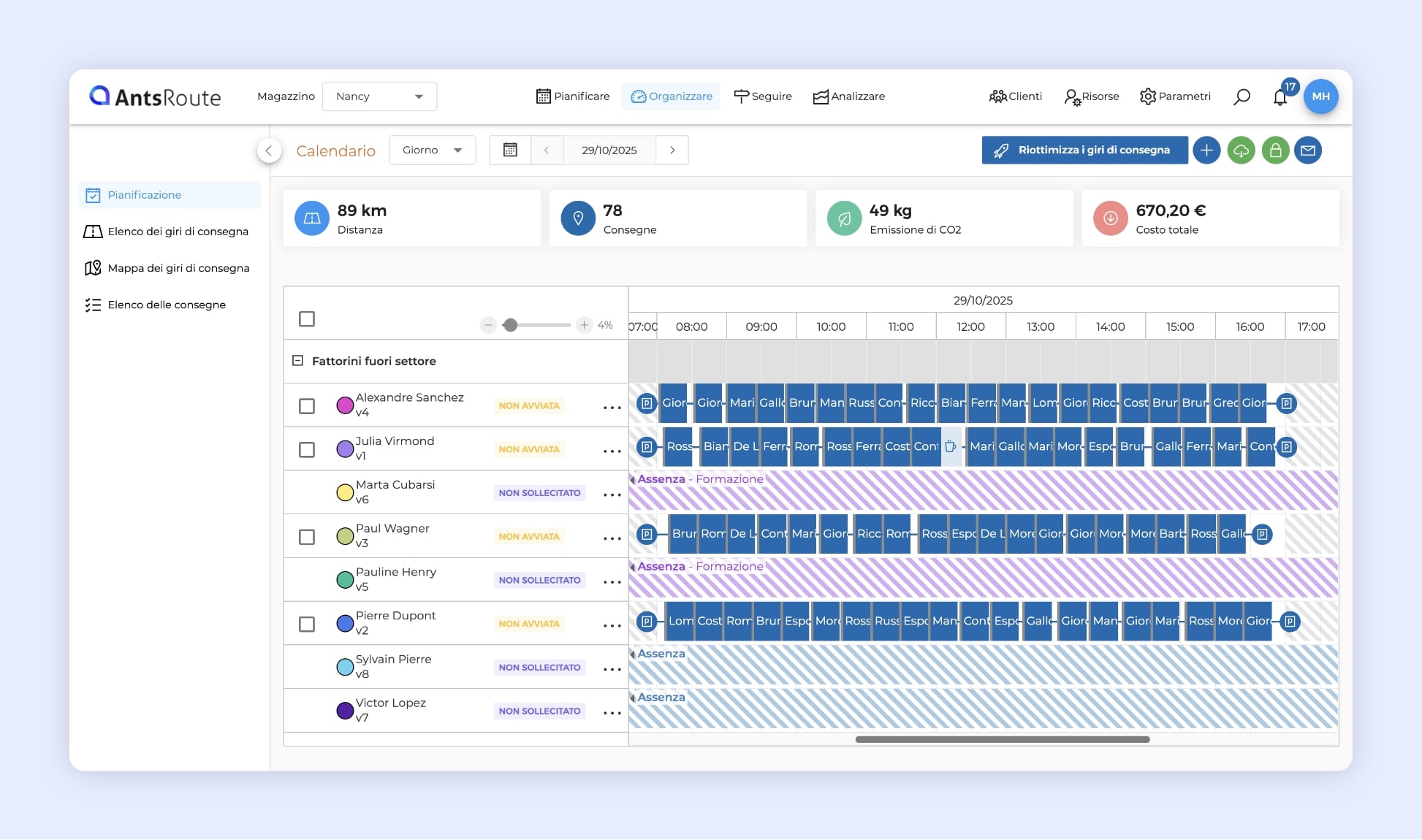Open the calendar date picker icon
Viewport: 1422px width, 840px height.
pyautogui.click(x=510, y=150)
